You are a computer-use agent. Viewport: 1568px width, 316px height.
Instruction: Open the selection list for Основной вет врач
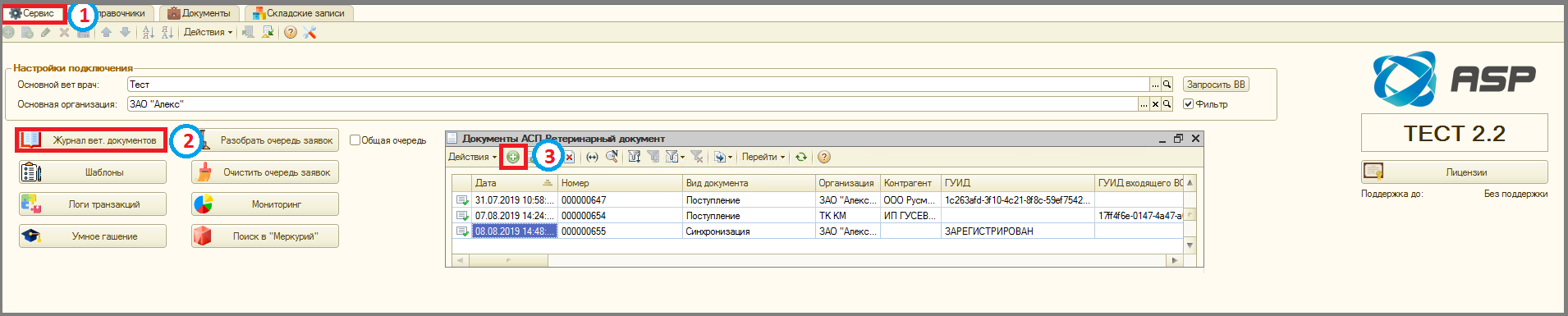pyautogui.click(x=1155, y=85)
